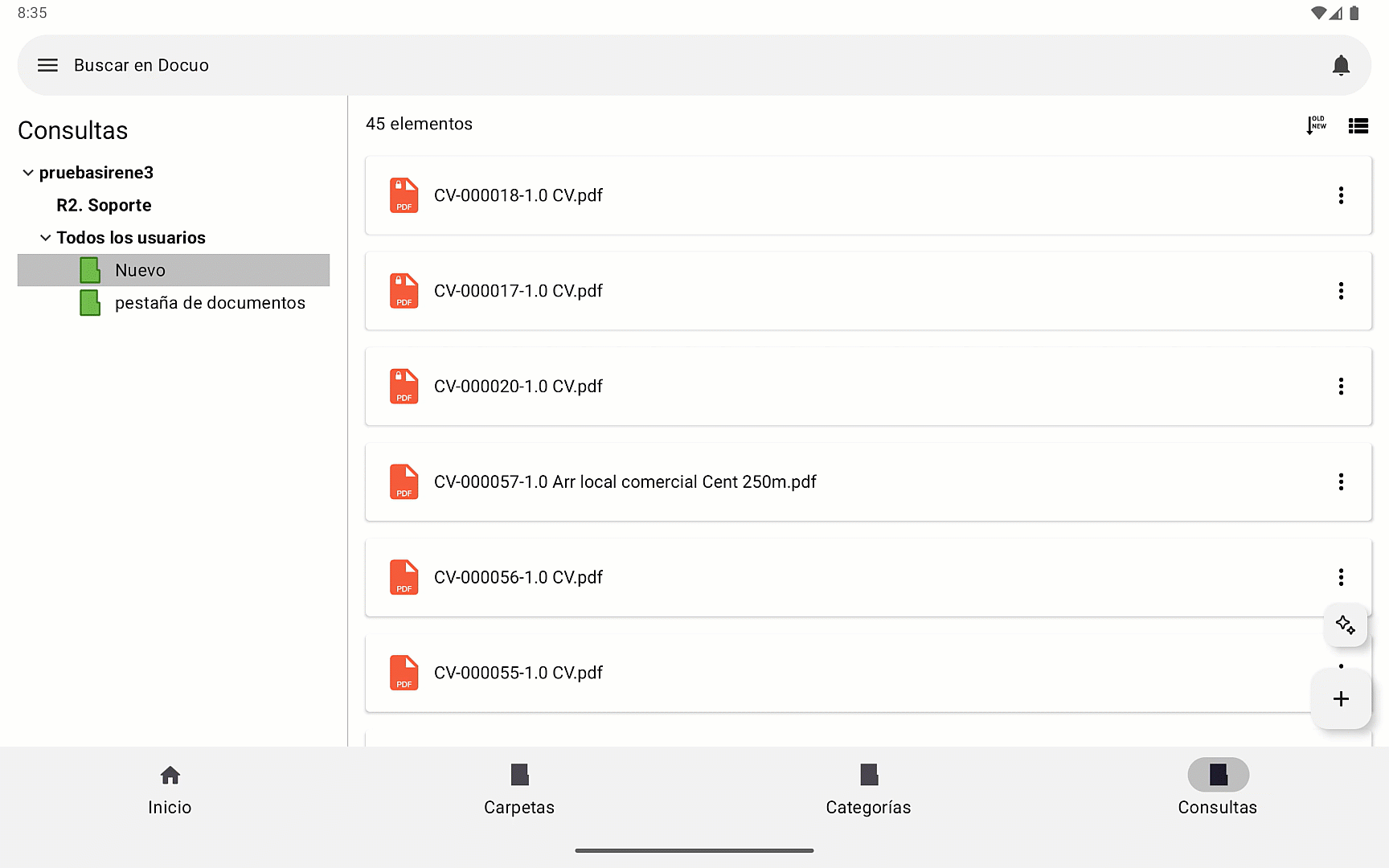Open options for CV-000017-1.0 CV.pdf
1389x868 pixels.
[1341, 291]
